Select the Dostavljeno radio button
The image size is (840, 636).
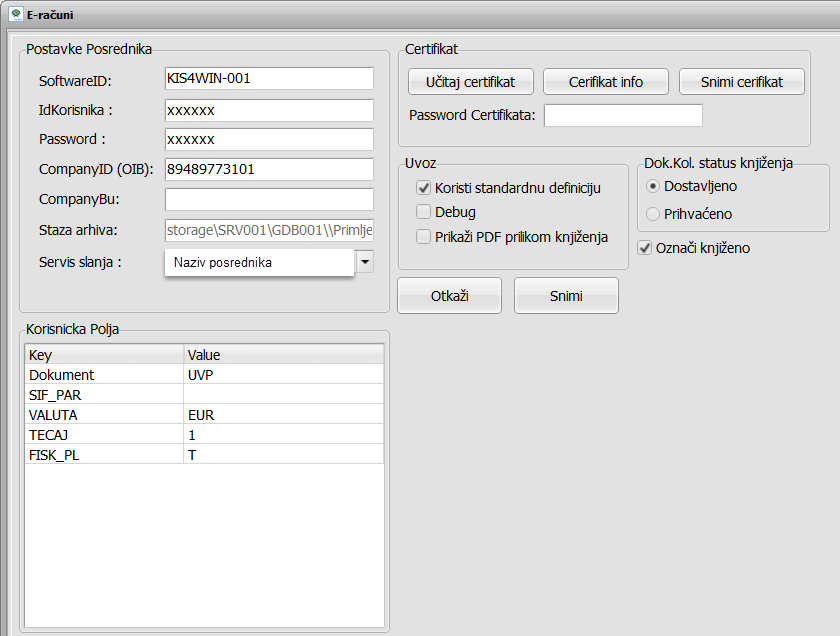(x=652, y=186)
